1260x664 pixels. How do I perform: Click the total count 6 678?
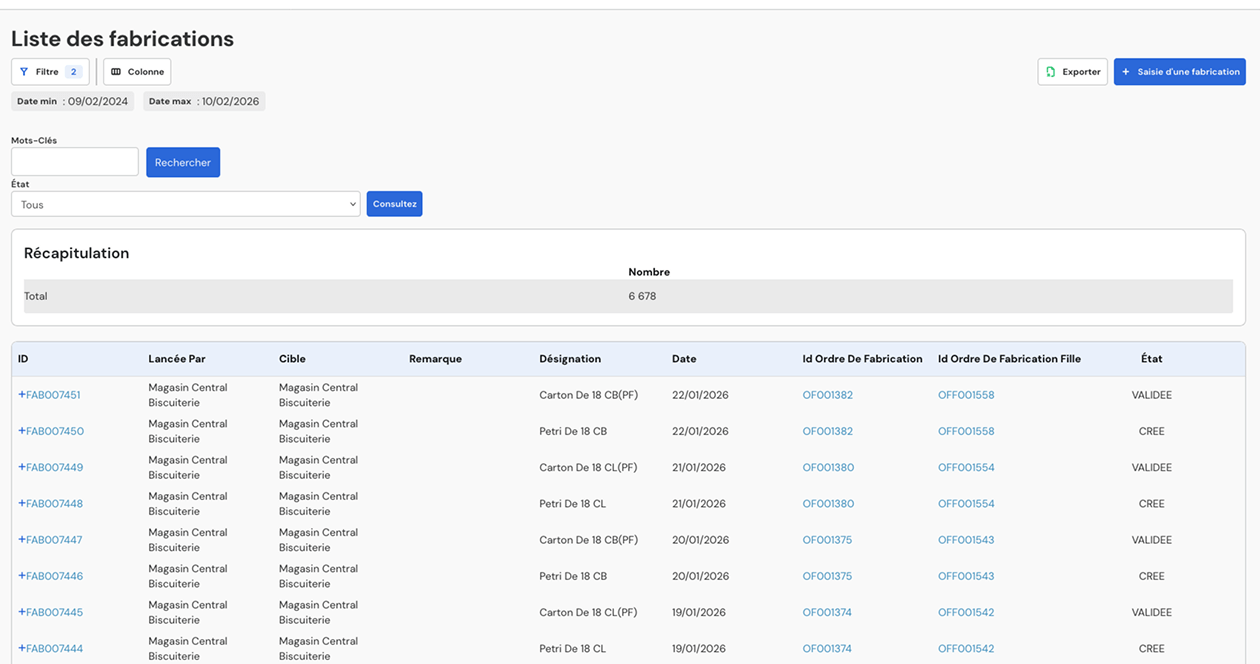(x=642, y=296)
